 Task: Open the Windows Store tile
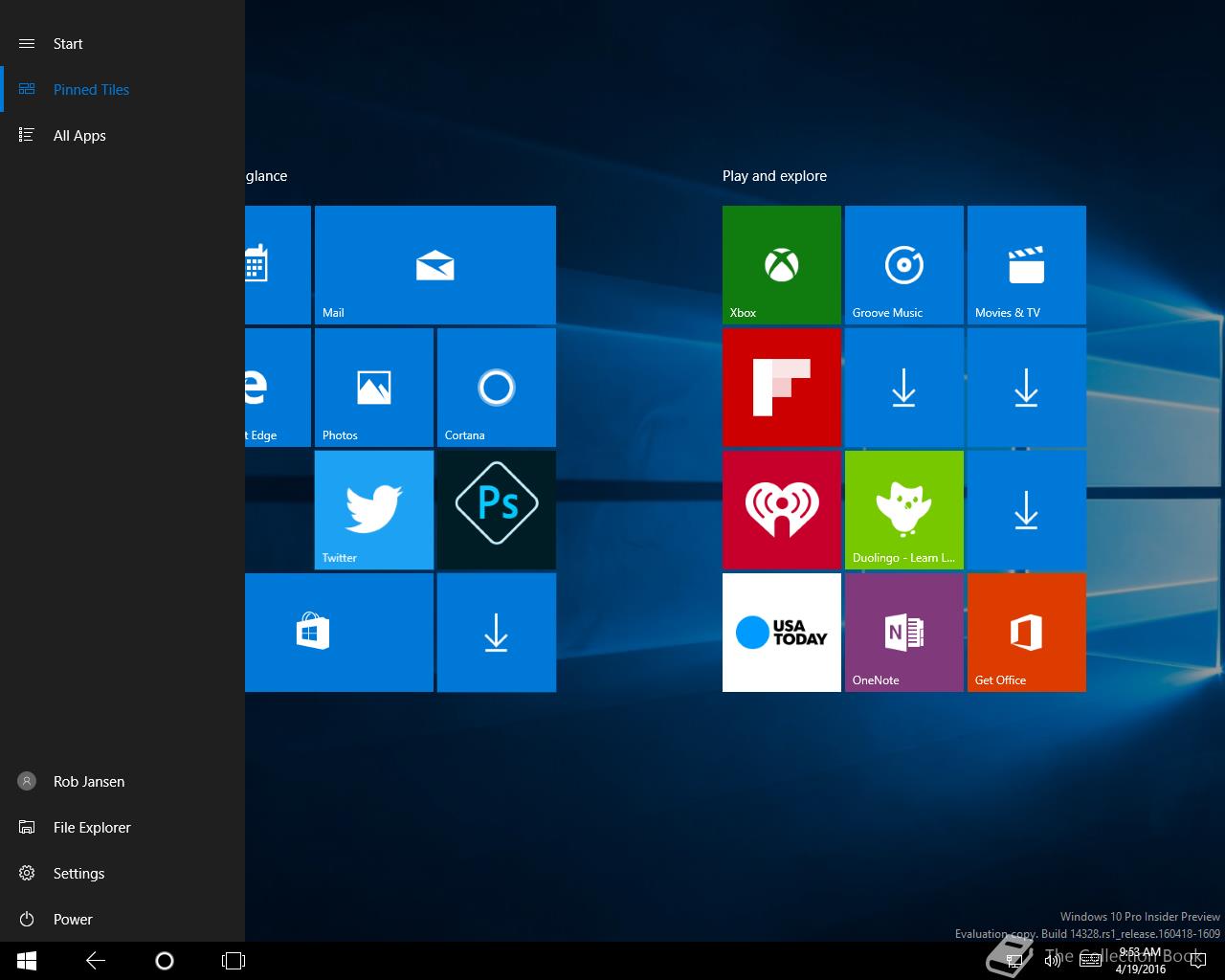(x=339, y=633)
